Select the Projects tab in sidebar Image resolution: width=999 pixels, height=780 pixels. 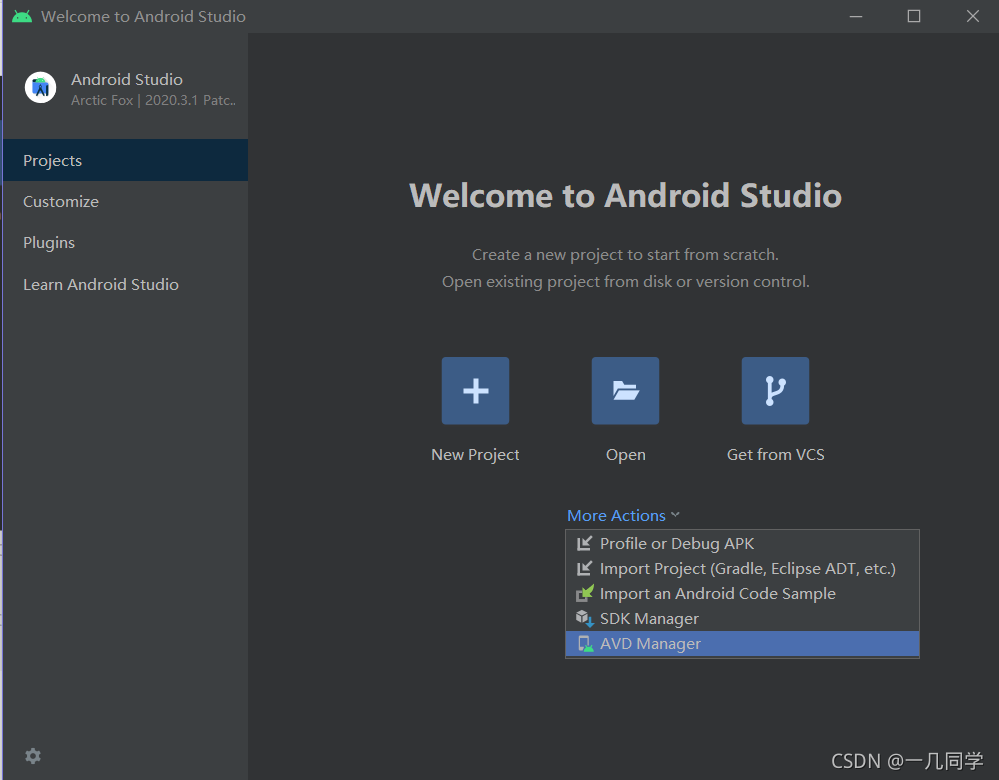pyautogui.click(x=126, y=160)
